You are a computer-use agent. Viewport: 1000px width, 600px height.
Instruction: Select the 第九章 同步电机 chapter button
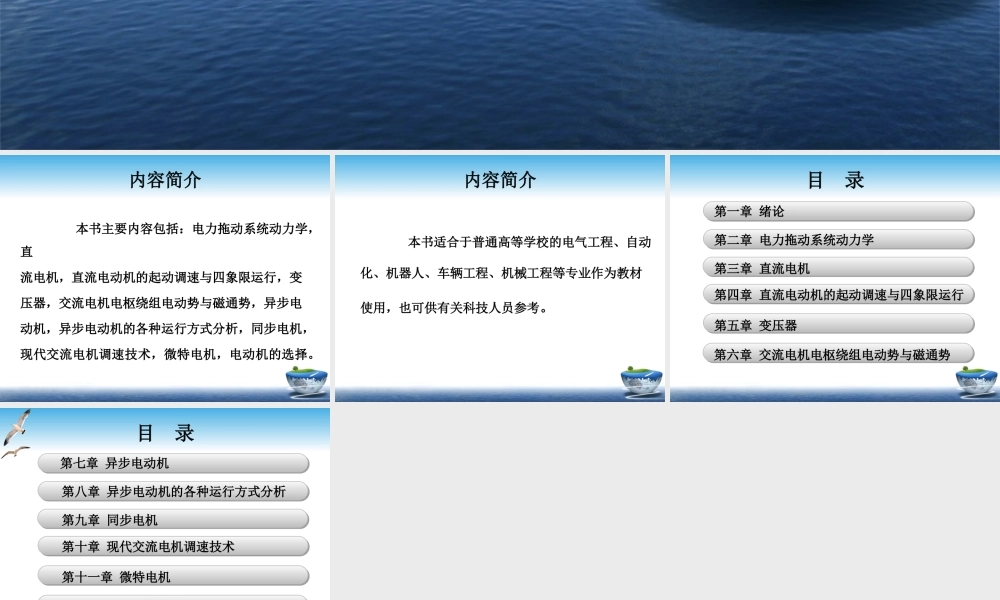pos(173,520)
